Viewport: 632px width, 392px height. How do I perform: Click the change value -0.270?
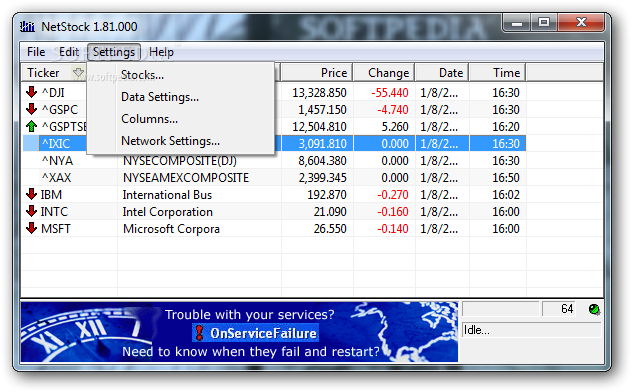[393, 195]
